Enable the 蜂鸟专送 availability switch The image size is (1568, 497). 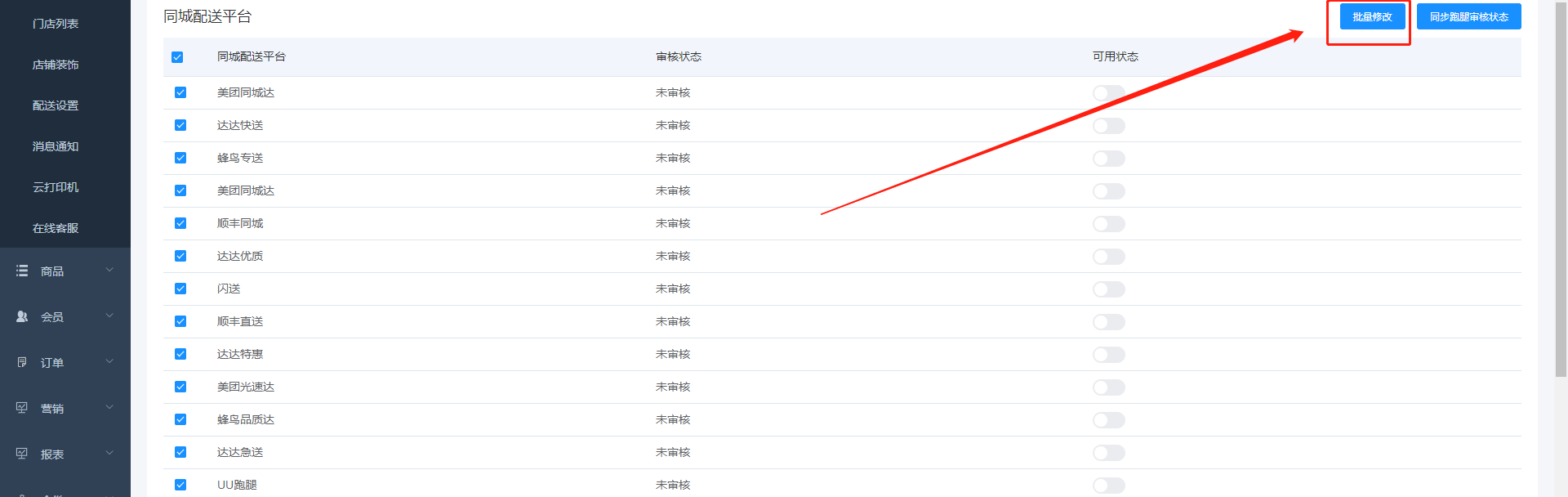click(1108, 159)
